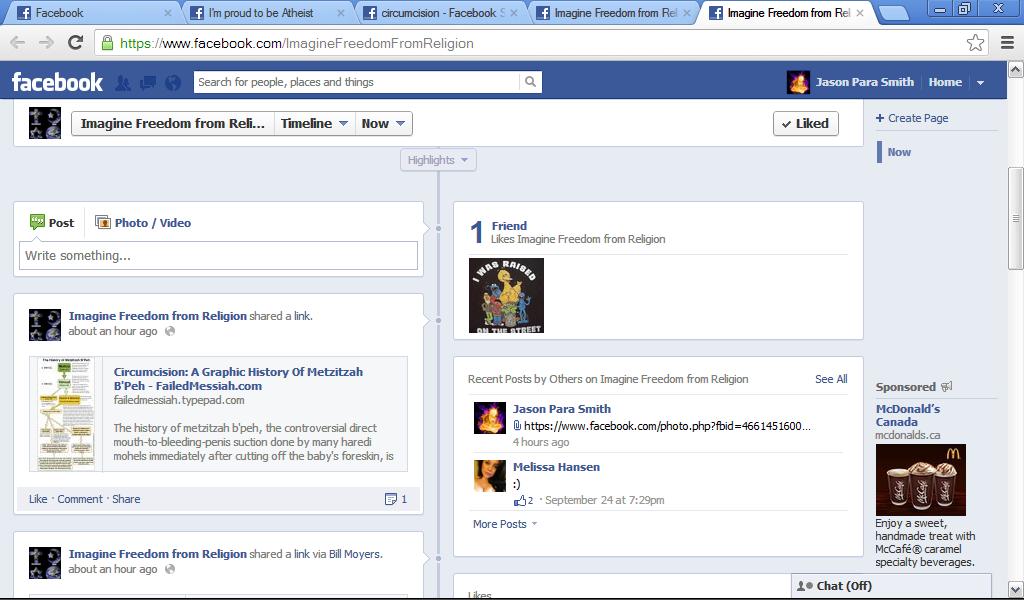The height and width of the screenshot is (600, 1024).
Task: Click the Imagine Freedom from Reli... page button
Action: click(172, 123)
